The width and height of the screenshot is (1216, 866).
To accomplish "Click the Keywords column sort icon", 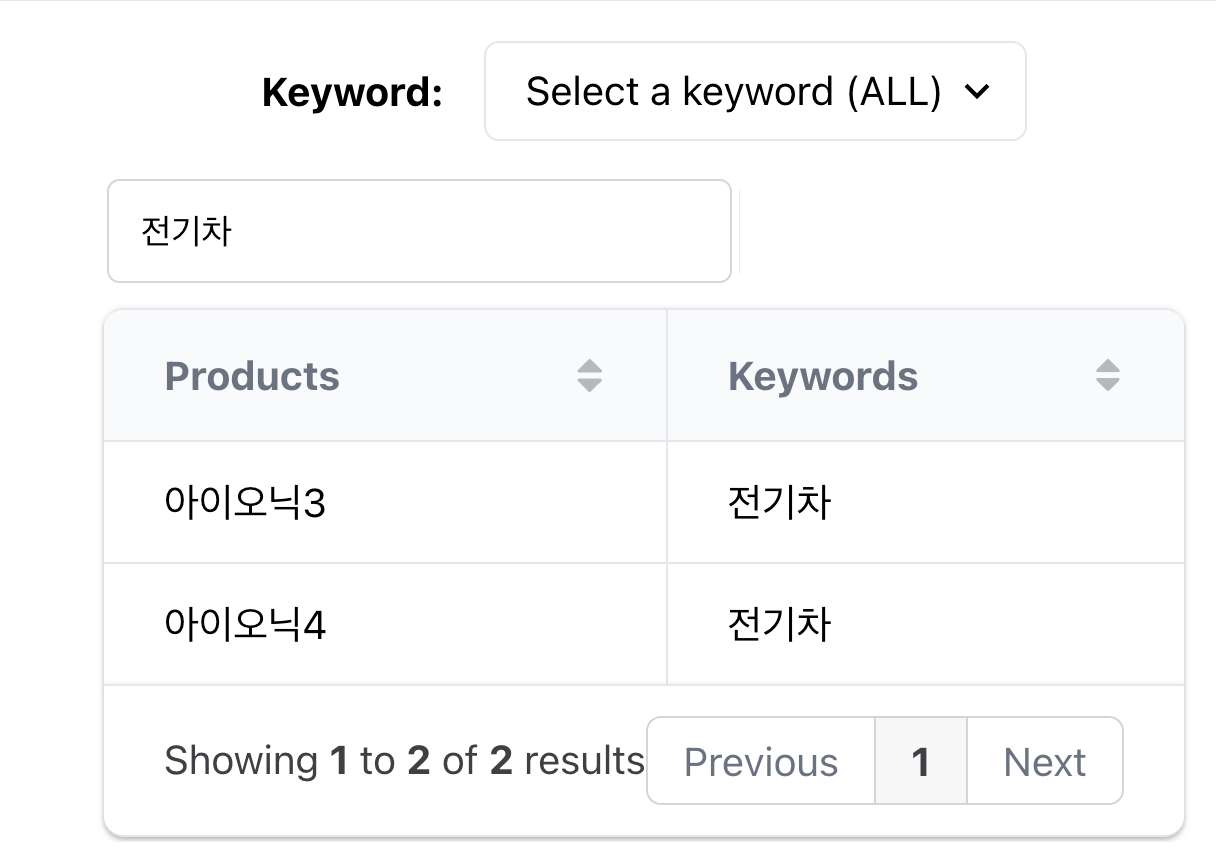I will click(1108, 375).
